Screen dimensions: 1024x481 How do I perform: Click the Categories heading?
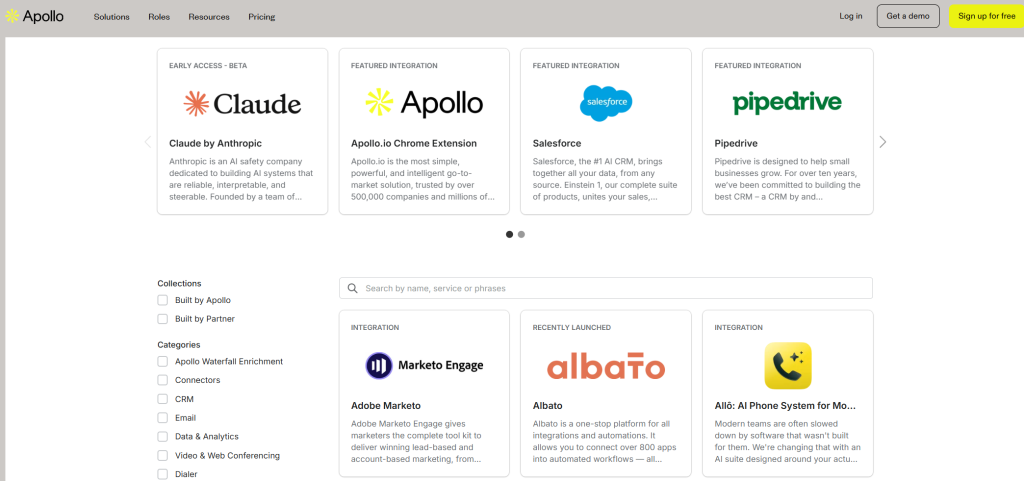pyautogui.click(x=179, y=345)
